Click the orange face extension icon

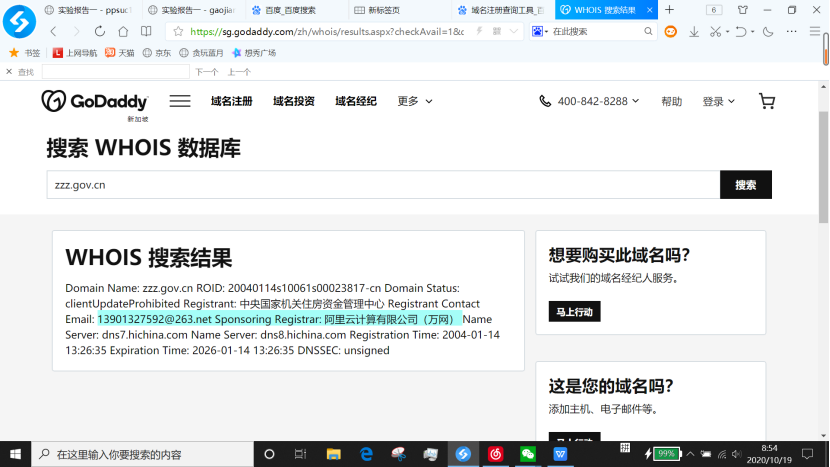coord(671,32)
